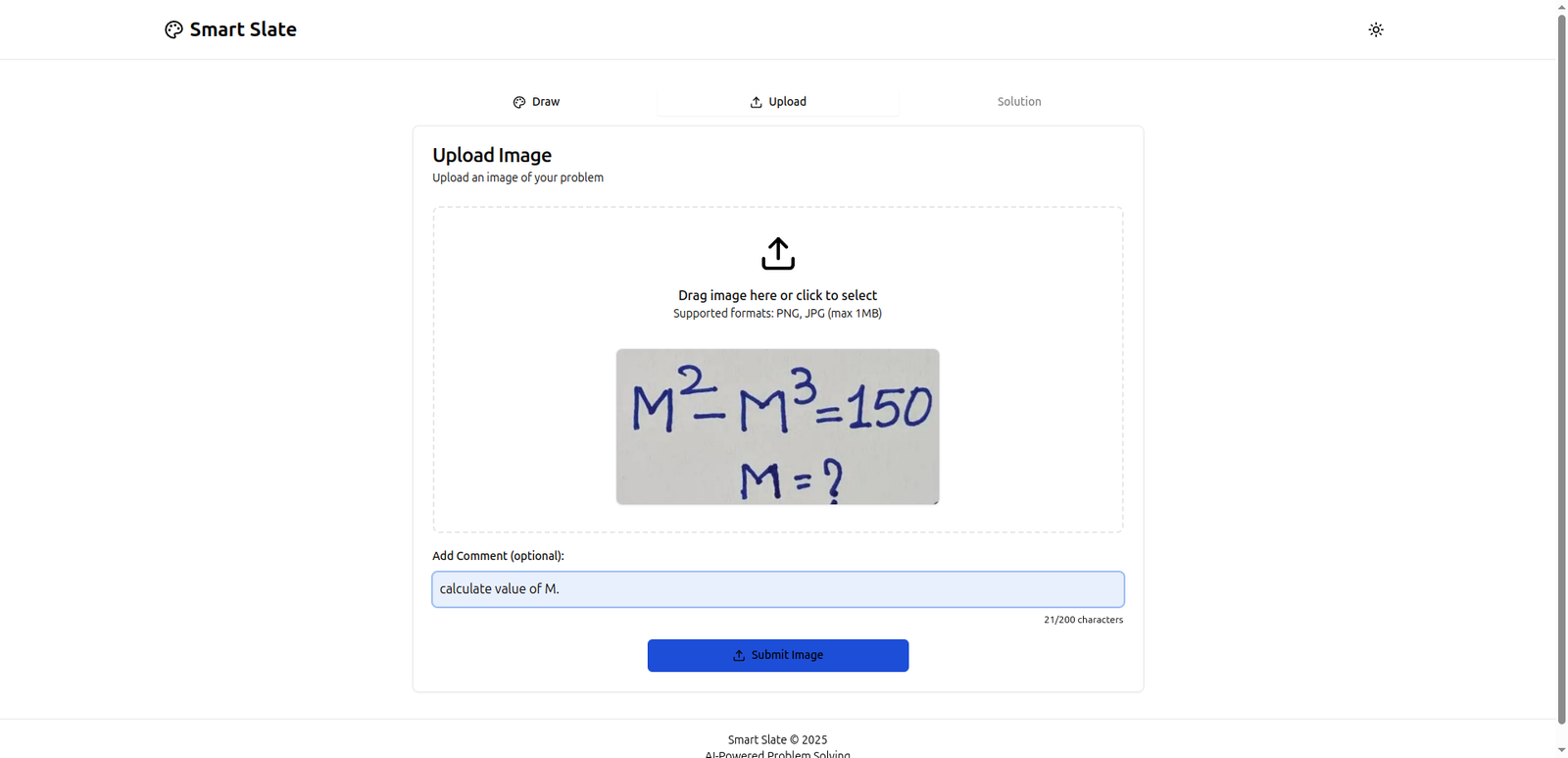Click the 21/200 characters counter

tap(1083, 620)
